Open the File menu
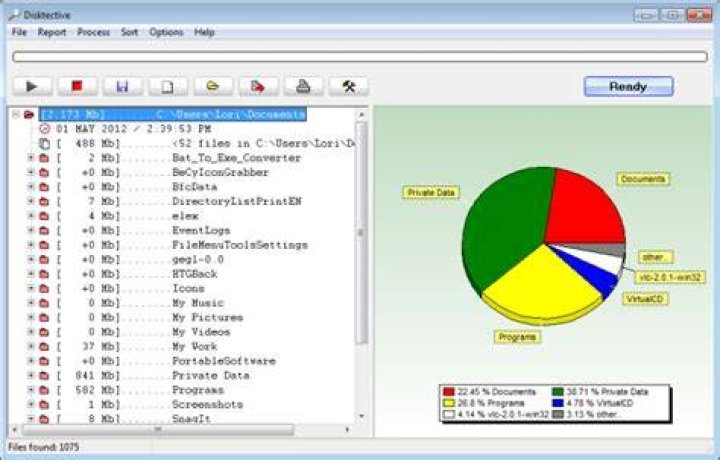 point(19,32)
